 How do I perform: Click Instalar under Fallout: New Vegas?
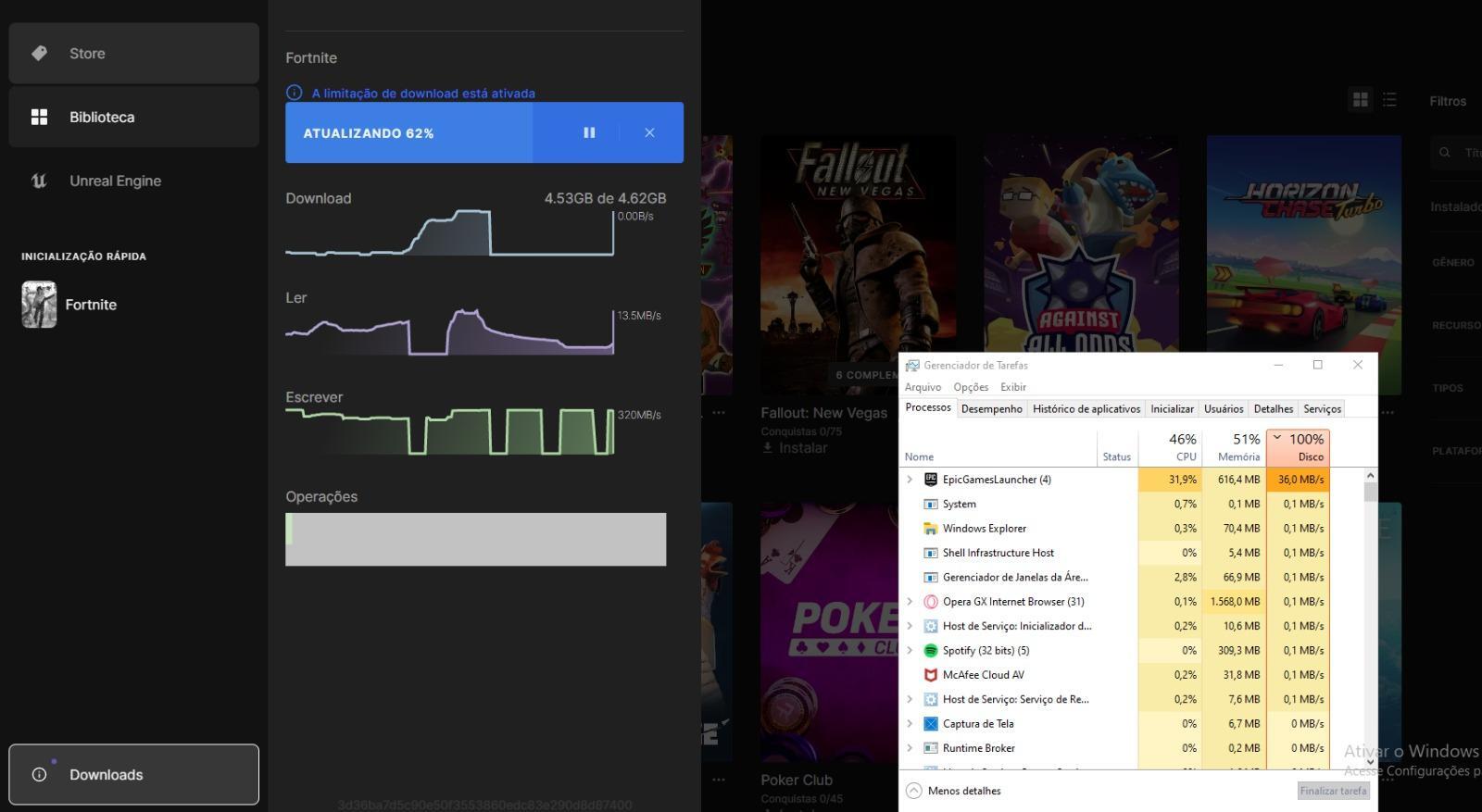pos(795,448)
